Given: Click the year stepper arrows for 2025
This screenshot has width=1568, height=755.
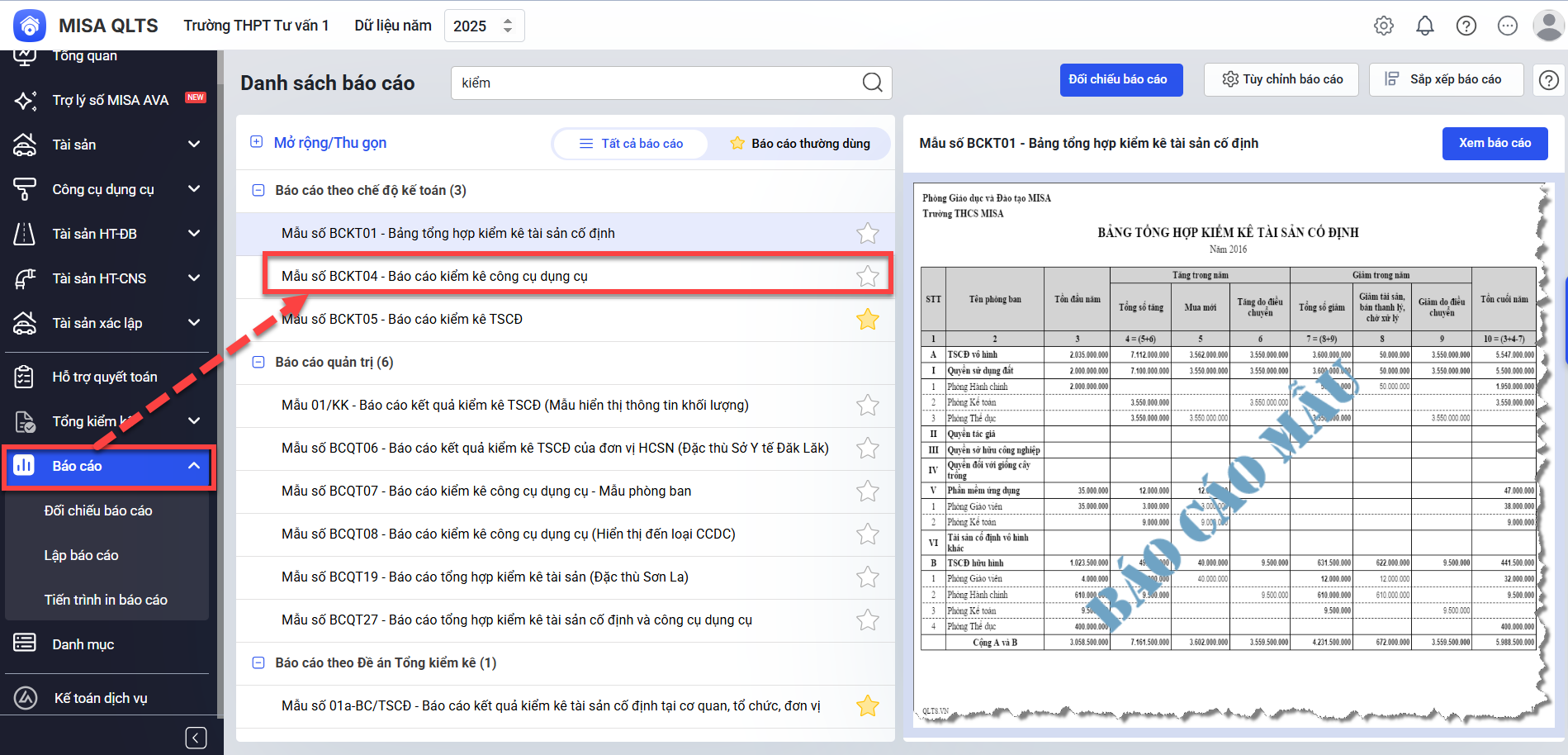Looking at the screenshot, I should (508, 26).
